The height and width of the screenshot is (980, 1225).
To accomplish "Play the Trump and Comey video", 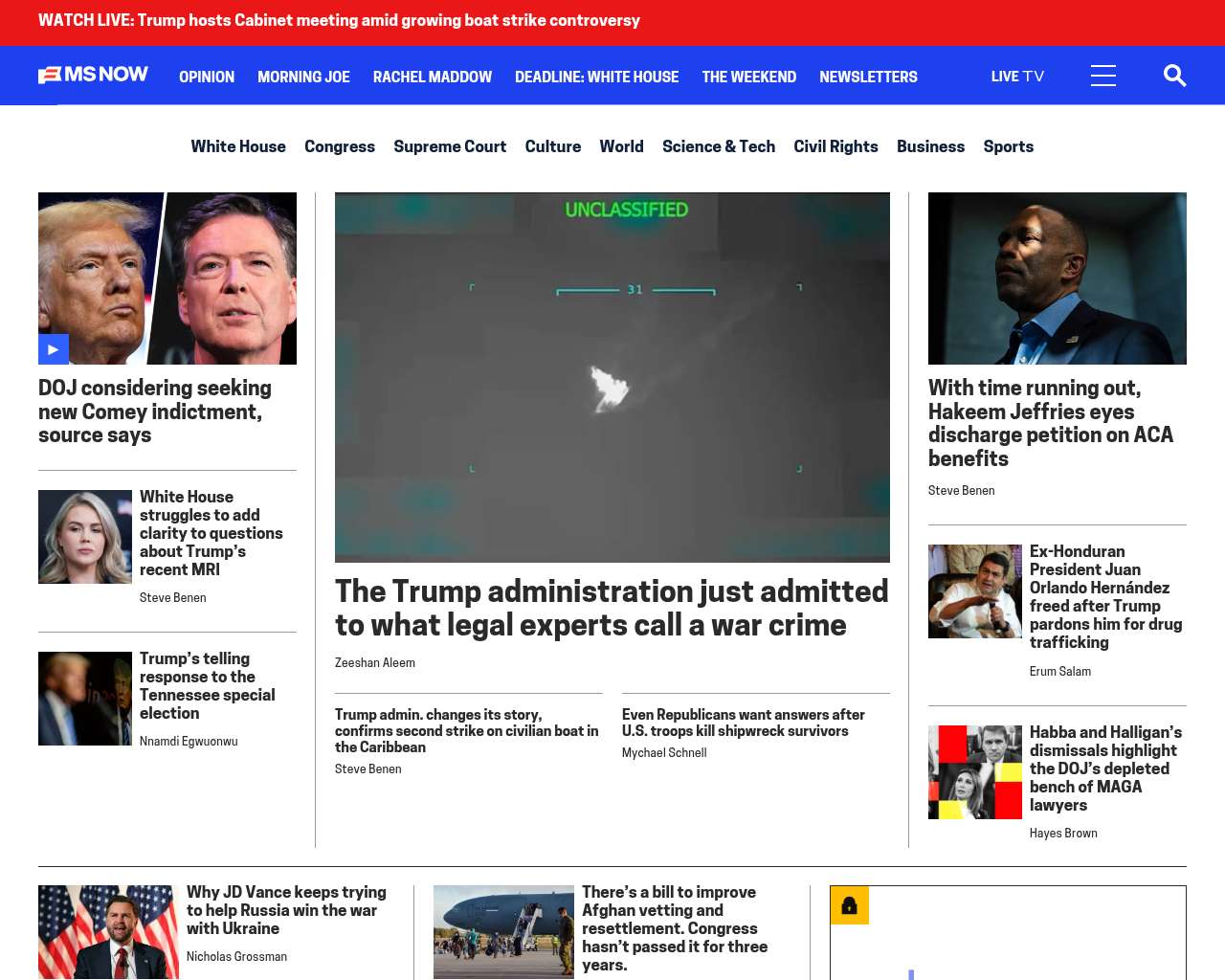I will [x=54, y=349].
